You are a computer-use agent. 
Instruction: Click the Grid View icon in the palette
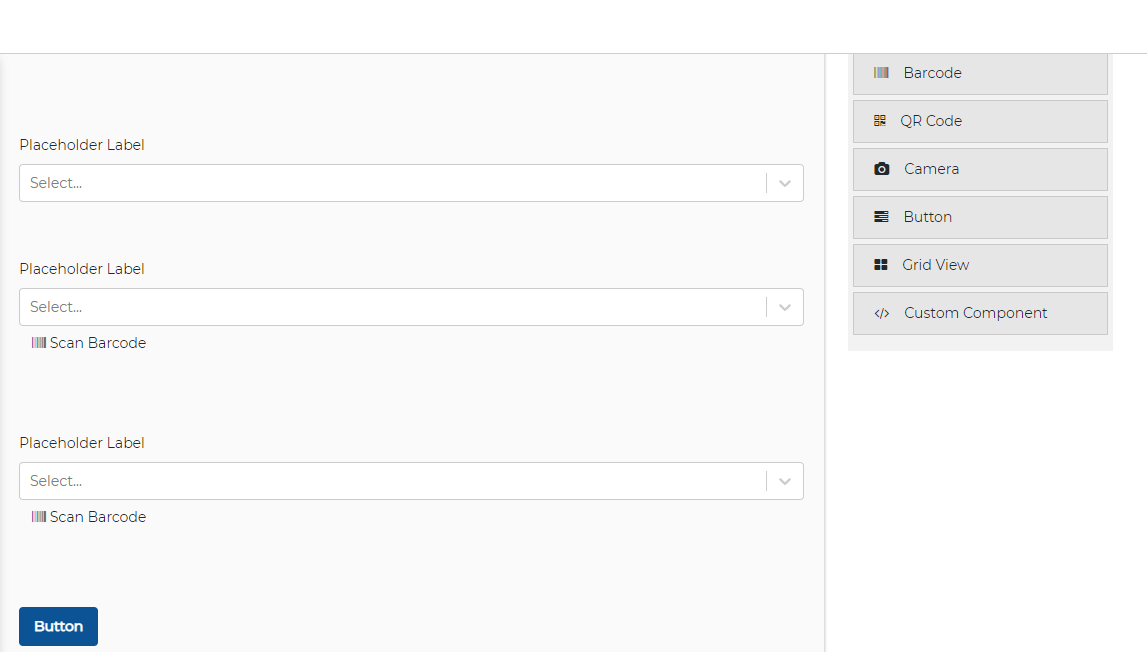881,265
